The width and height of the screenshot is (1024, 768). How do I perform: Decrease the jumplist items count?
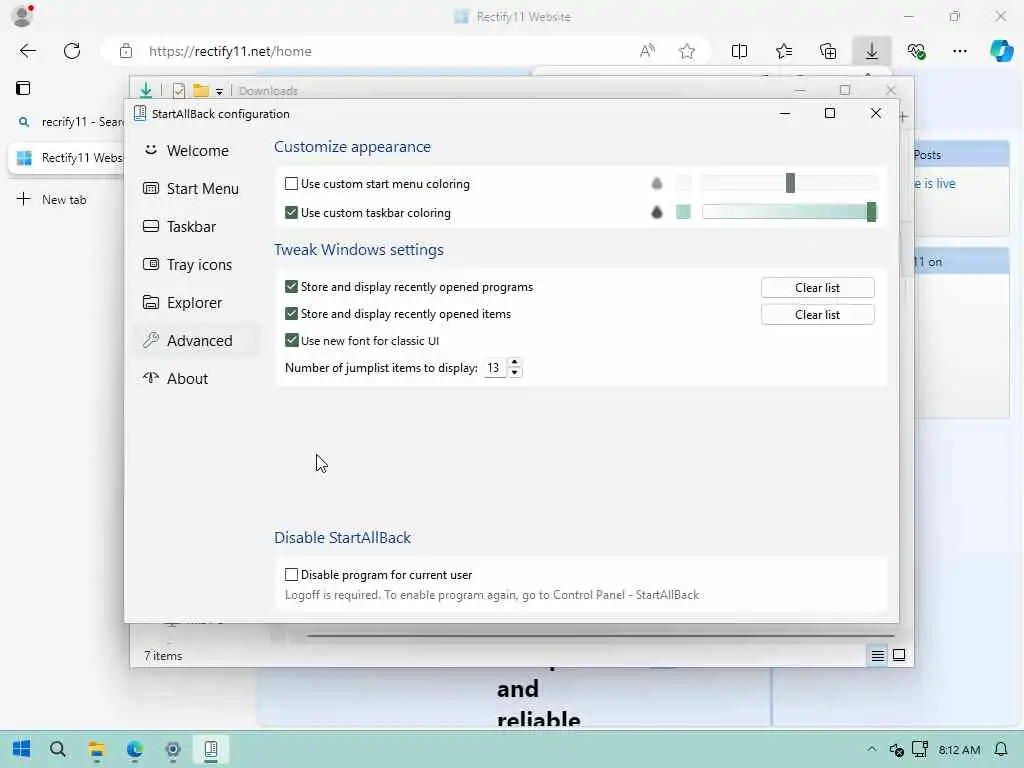click(515, 372)
